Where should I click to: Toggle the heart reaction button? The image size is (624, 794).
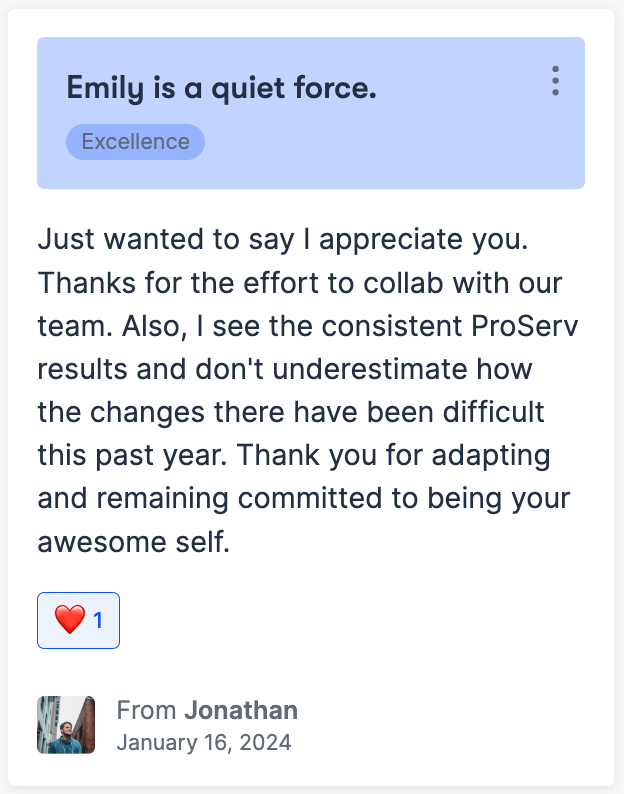pos(79,620)
